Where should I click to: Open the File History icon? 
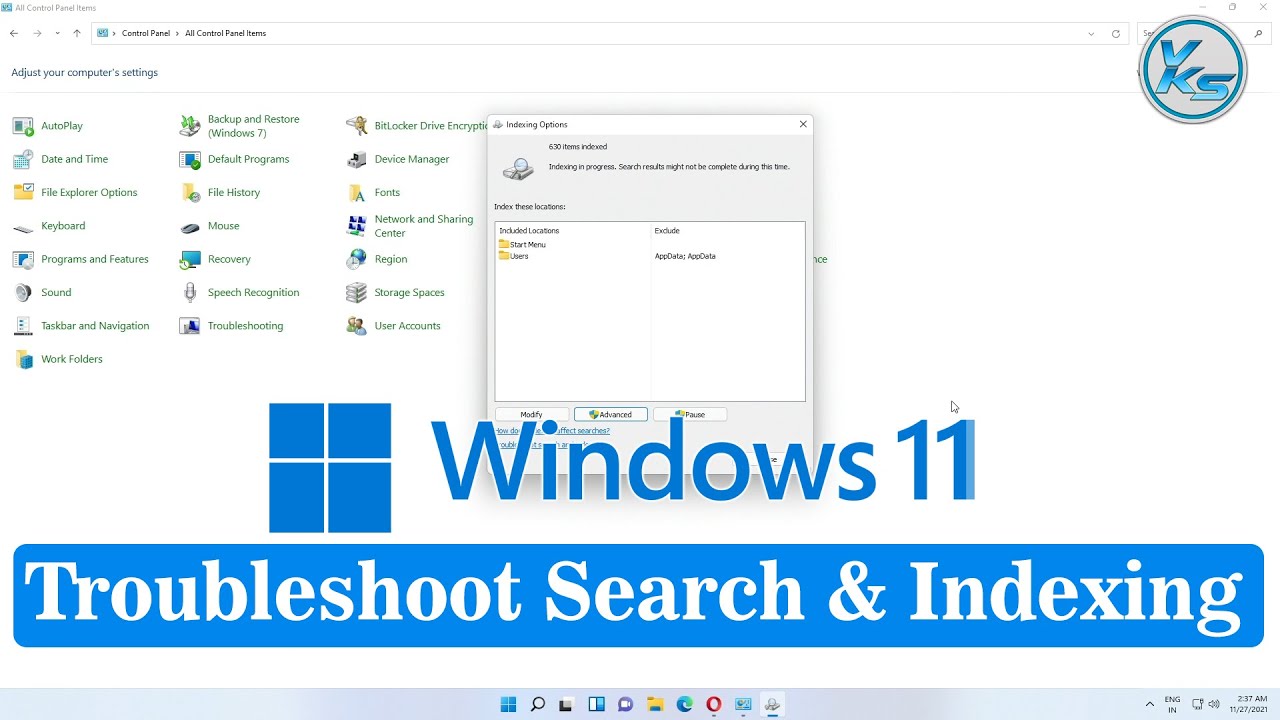[x=190, y=192]
